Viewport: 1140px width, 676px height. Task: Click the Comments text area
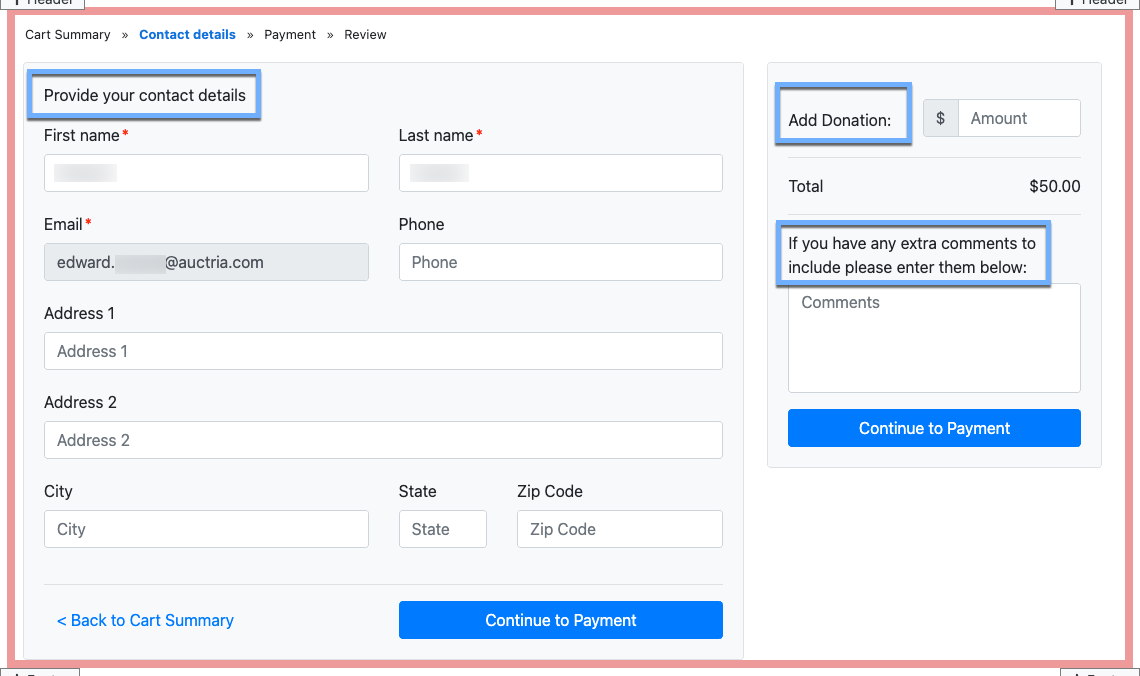(x=934, y=338)
